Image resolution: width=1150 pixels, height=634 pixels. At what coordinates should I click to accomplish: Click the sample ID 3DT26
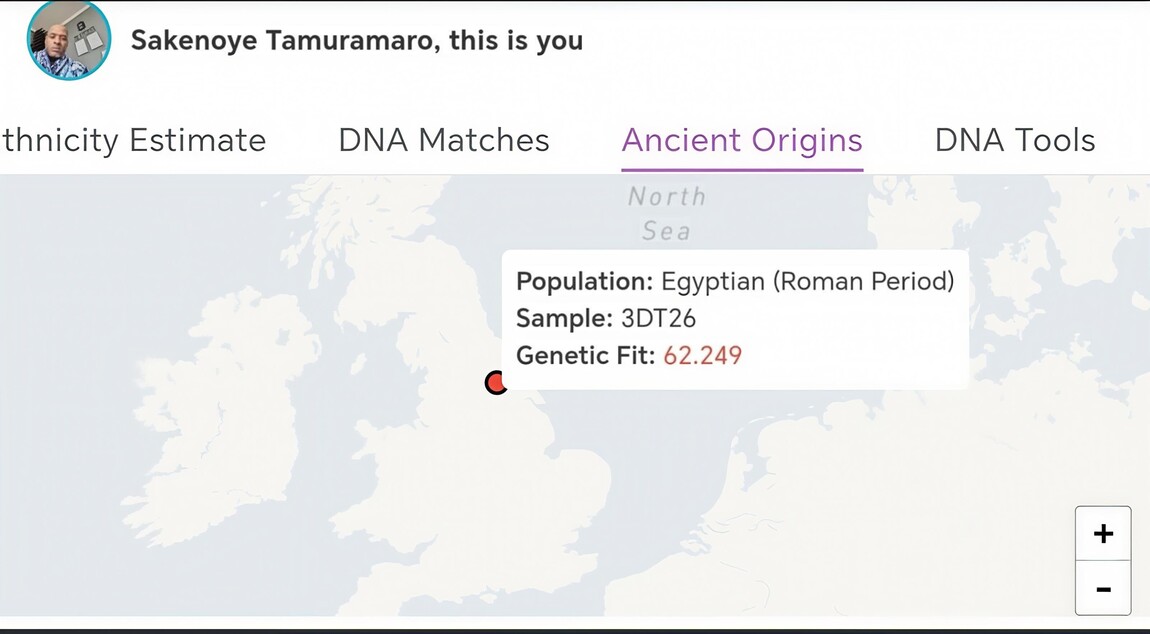(658, 319)
